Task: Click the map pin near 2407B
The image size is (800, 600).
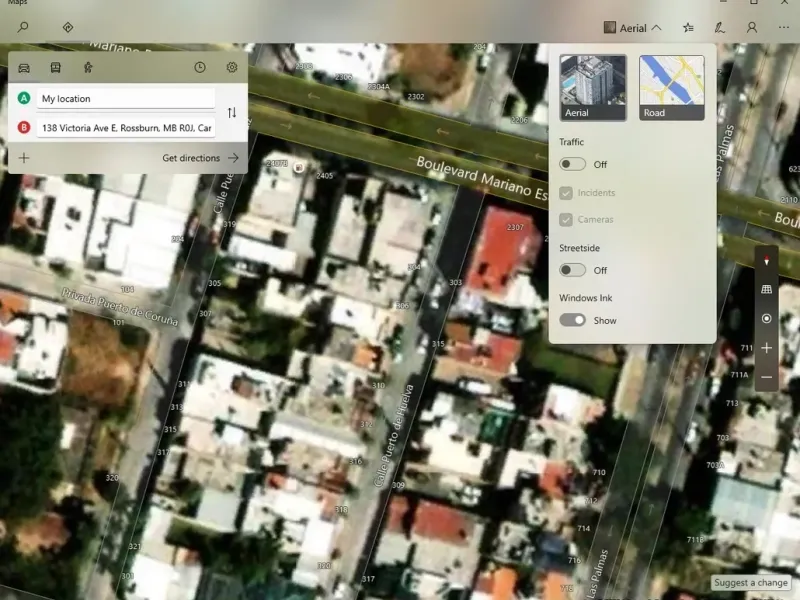Action: tap(298, 167)
